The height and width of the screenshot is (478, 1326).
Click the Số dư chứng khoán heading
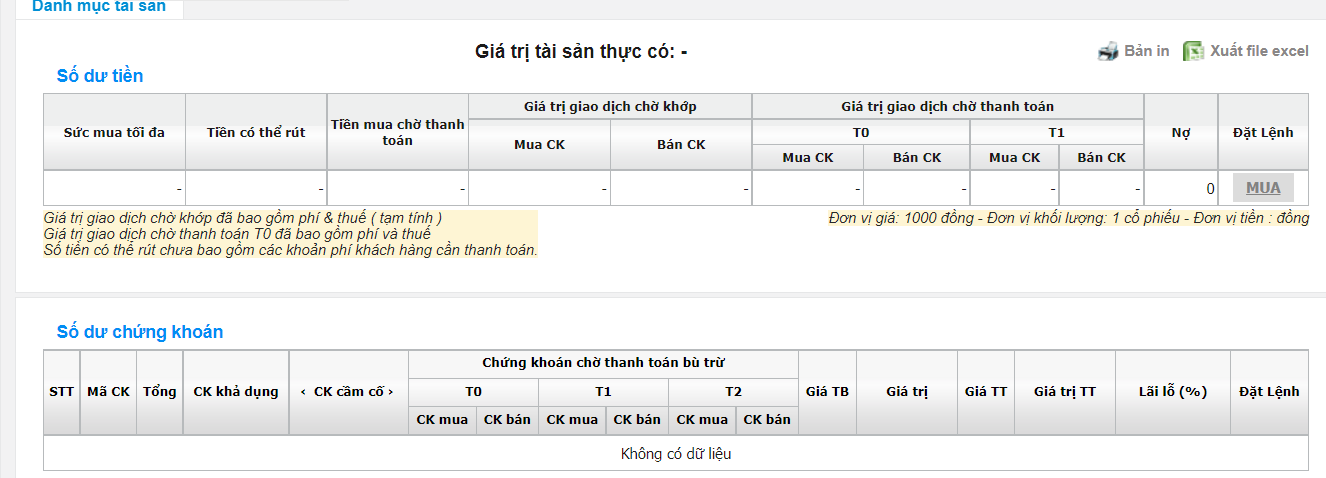140,332
